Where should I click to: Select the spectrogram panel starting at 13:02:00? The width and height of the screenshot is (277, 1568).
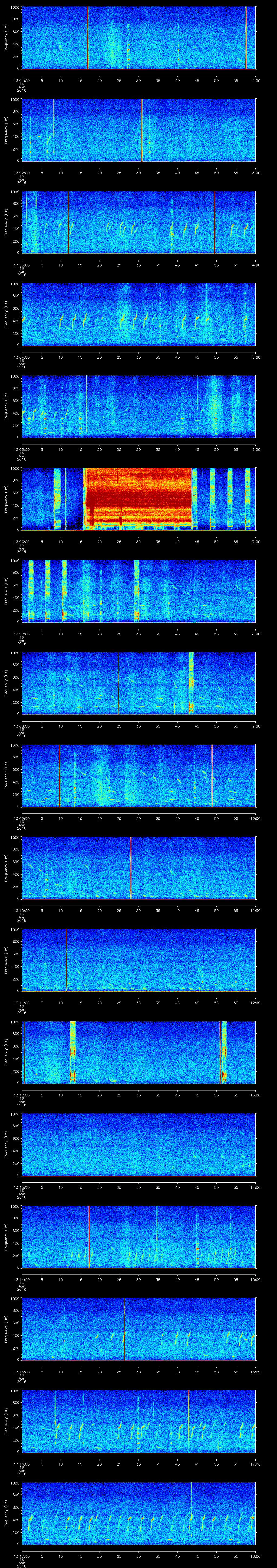click(x=139, y=130)
